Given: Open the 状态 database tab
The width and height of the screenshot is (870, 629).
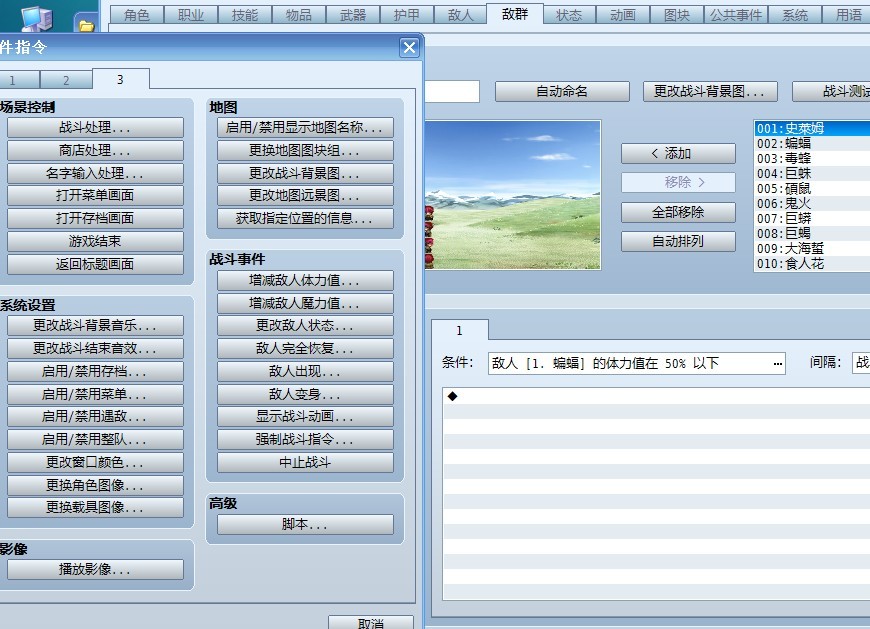Looking at the screenshot, I should [x=569, y=15].
